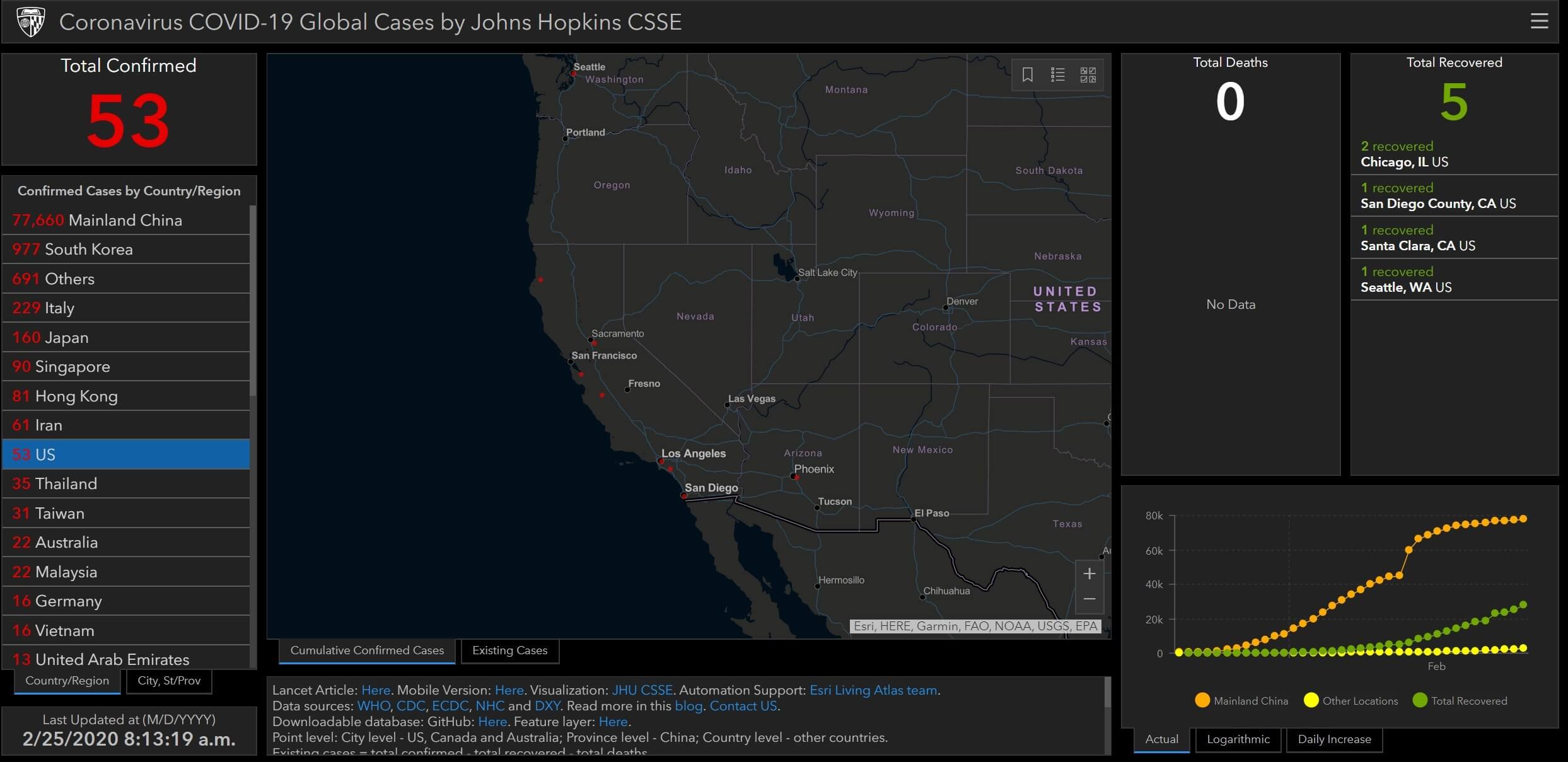Zoom out the map with minus button
This screenshot has height=762, width=1568.
click(1089, 599)
